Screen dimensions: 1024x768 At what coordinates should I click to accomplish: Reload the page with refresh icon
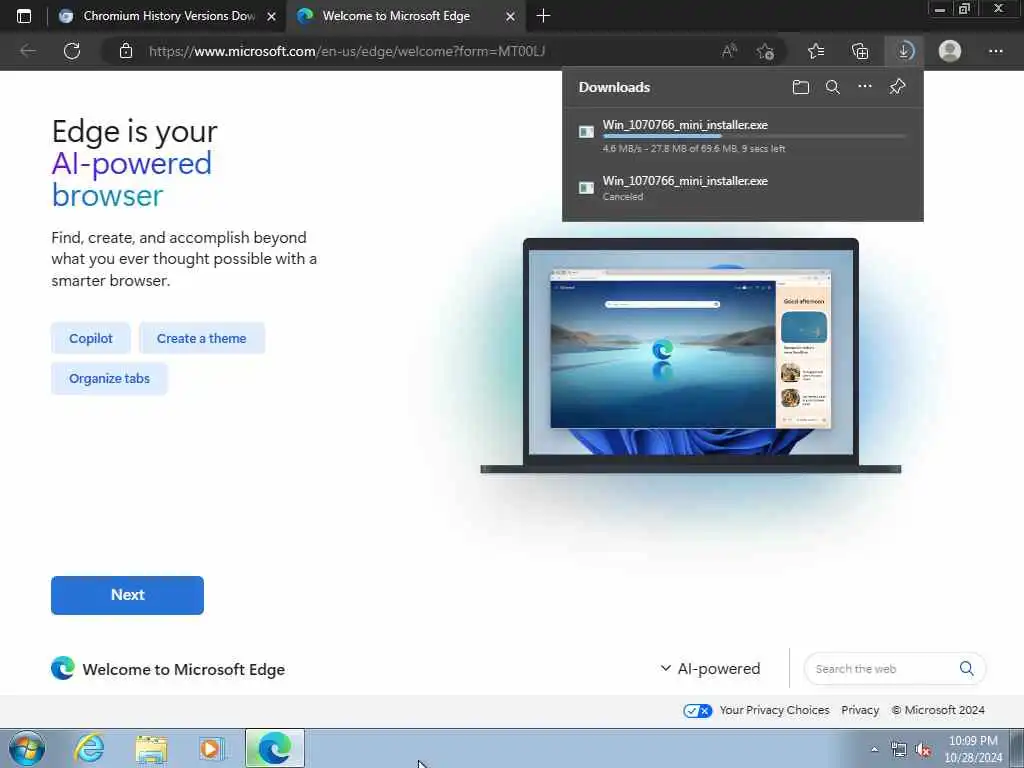coord(72,51)
